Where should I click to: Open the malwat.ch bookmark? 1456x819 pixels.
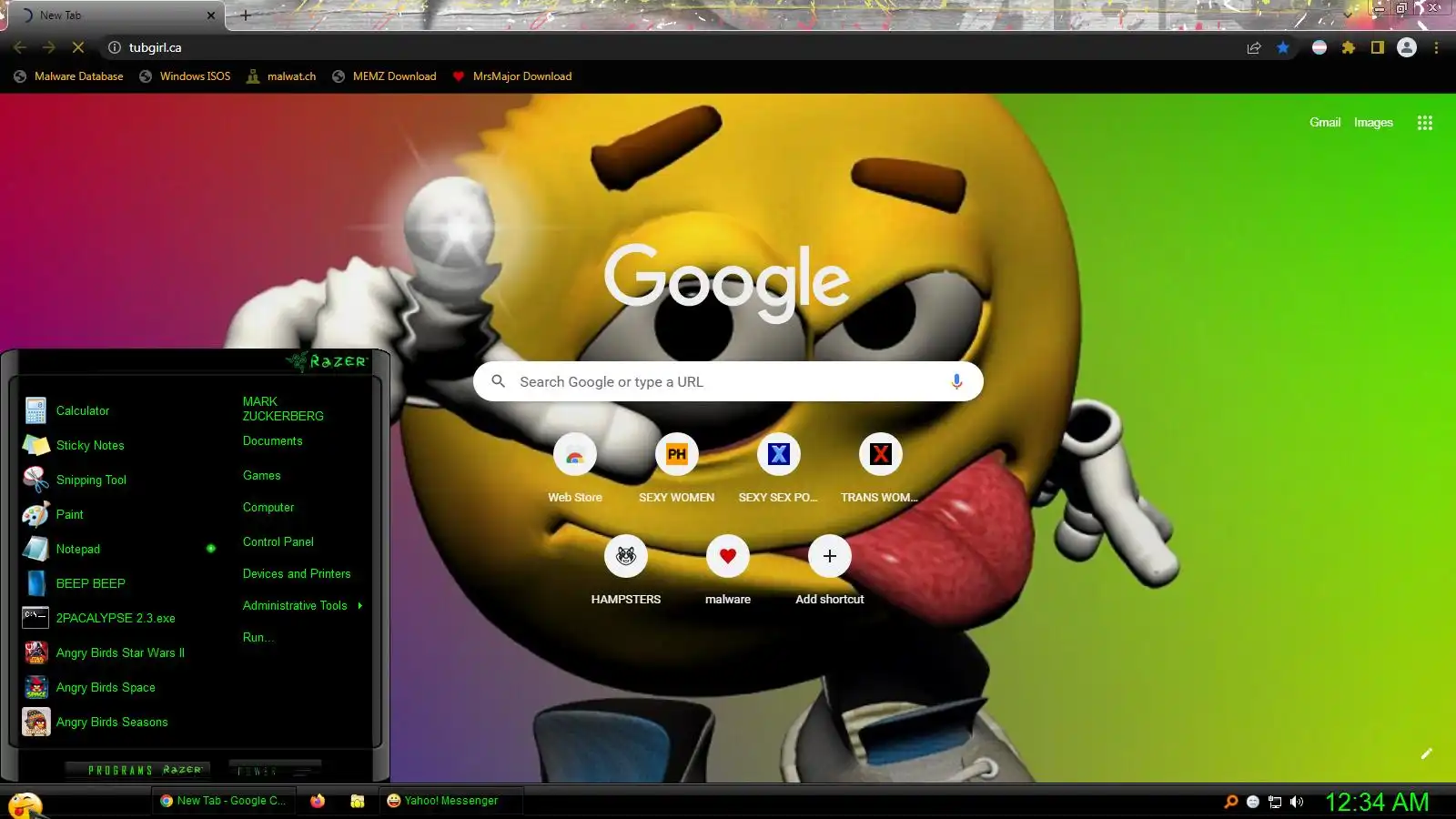(x=281, y=76)
